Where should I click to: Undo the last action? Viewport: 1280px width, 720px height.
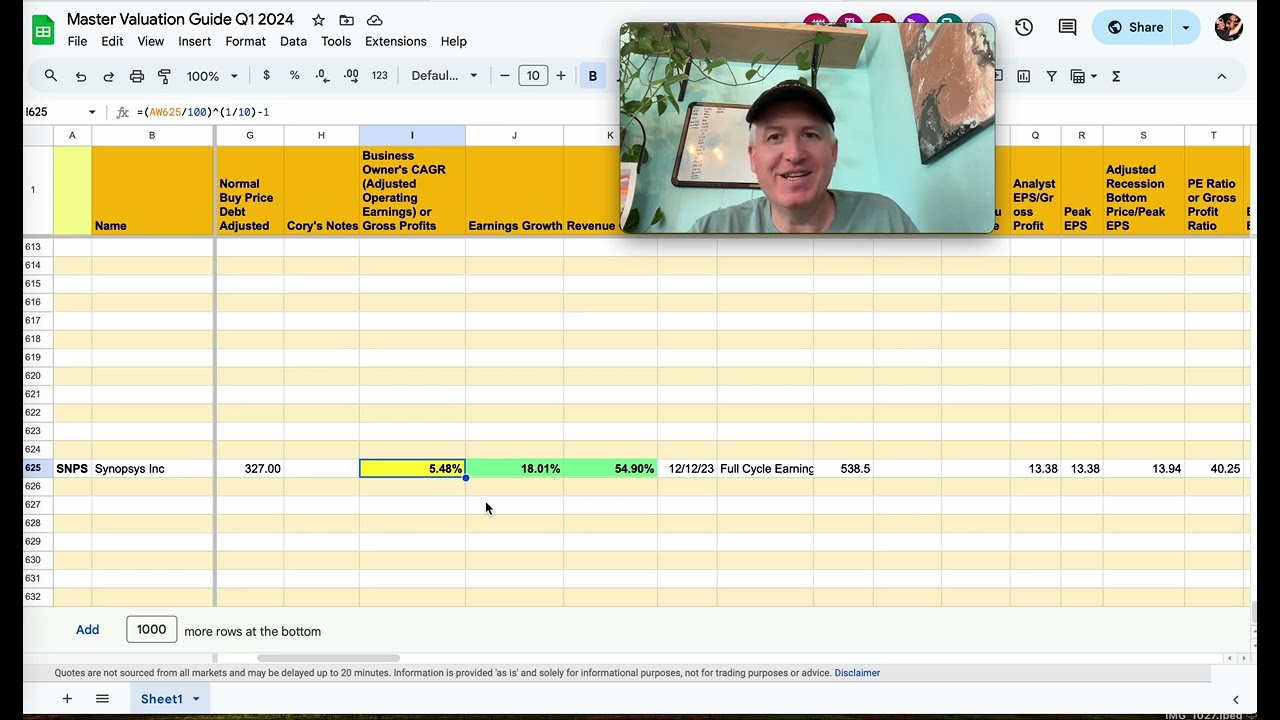(81, 76)
